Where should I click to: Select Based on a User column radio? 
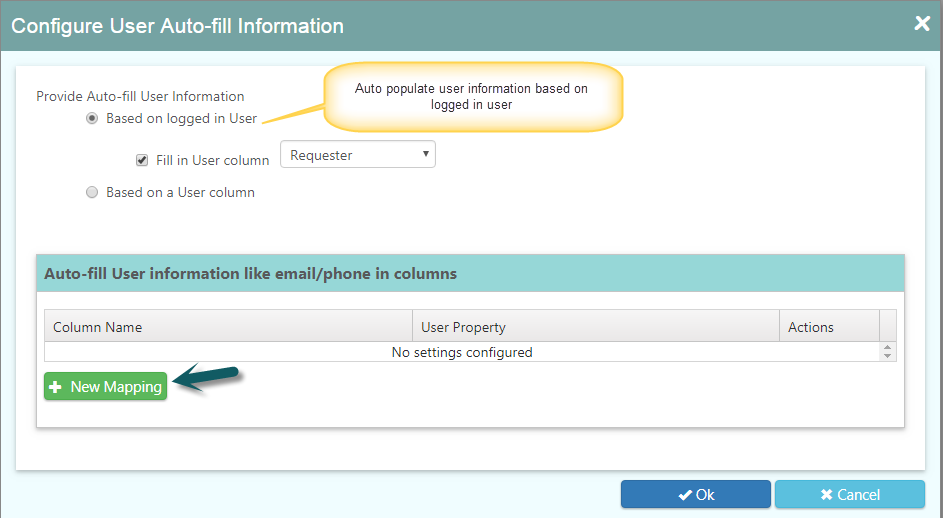coord(92,193)
